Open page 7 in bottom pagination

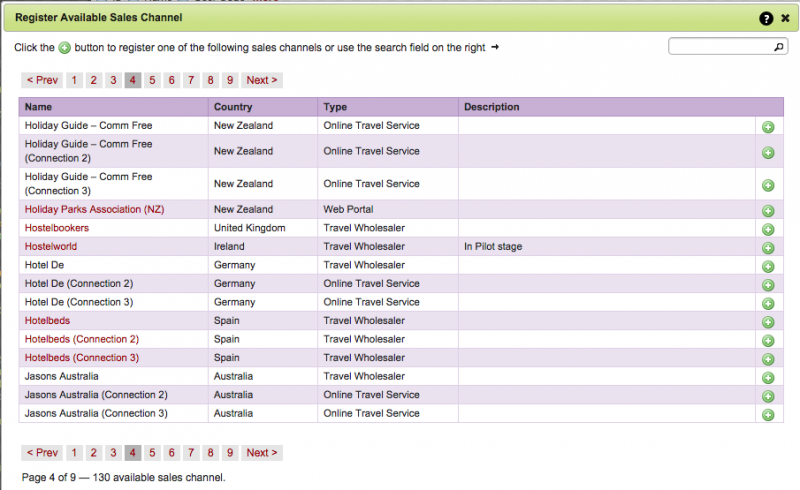(x=191, y=453)
